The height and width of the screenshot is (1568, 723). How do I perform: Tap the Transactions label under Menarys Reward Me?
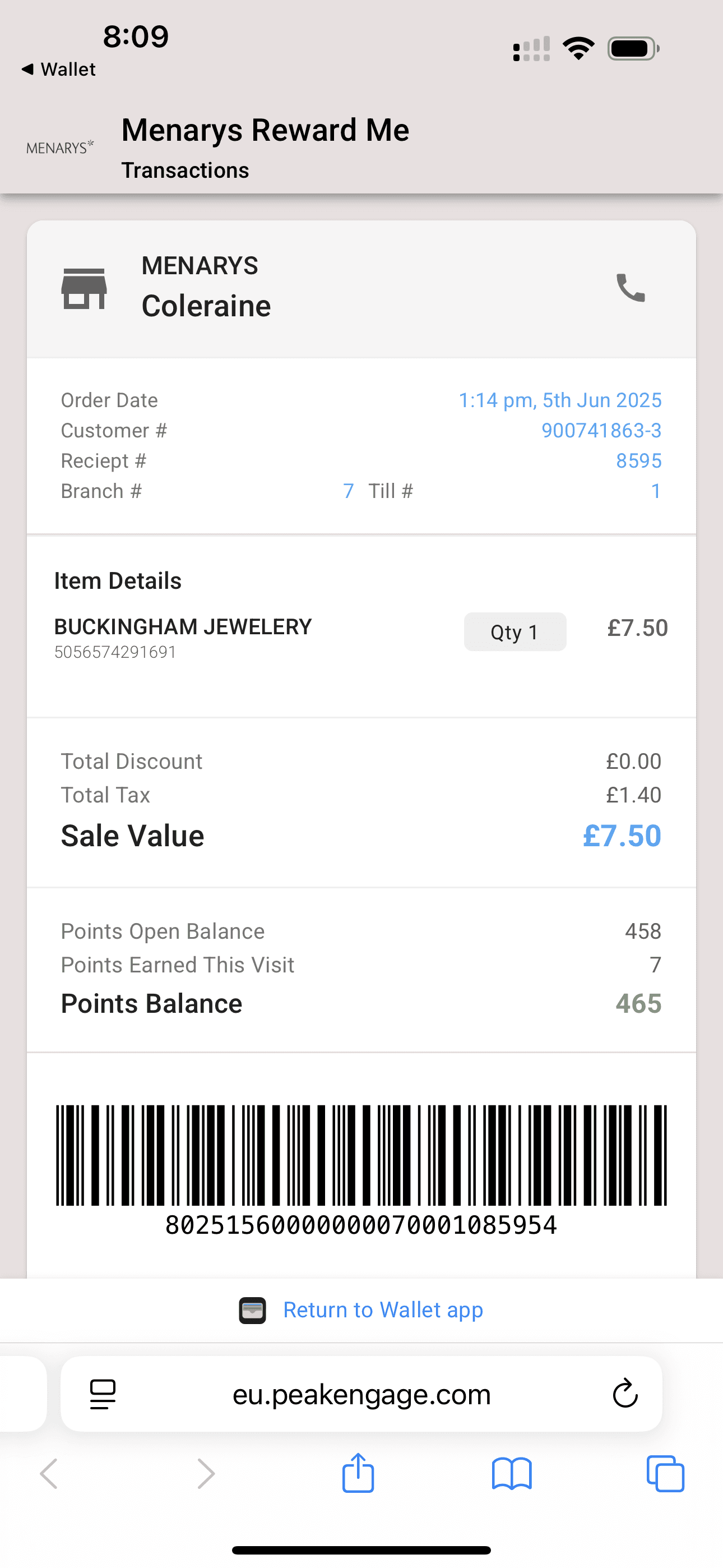point(185,170)
